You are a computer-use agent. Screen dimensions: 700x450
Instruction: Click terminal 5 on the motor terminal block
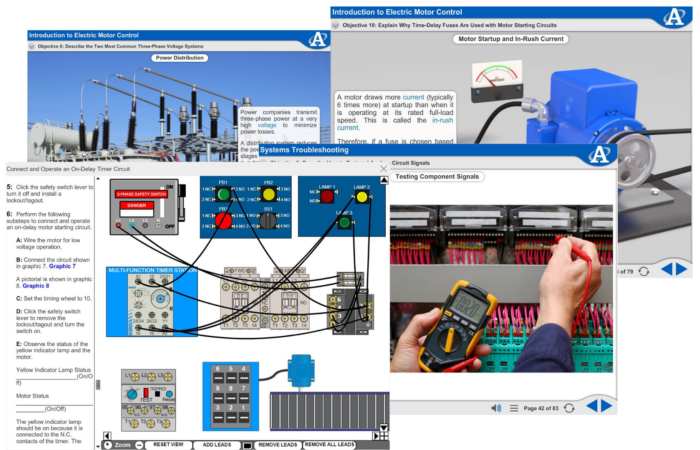pos(231,378)
